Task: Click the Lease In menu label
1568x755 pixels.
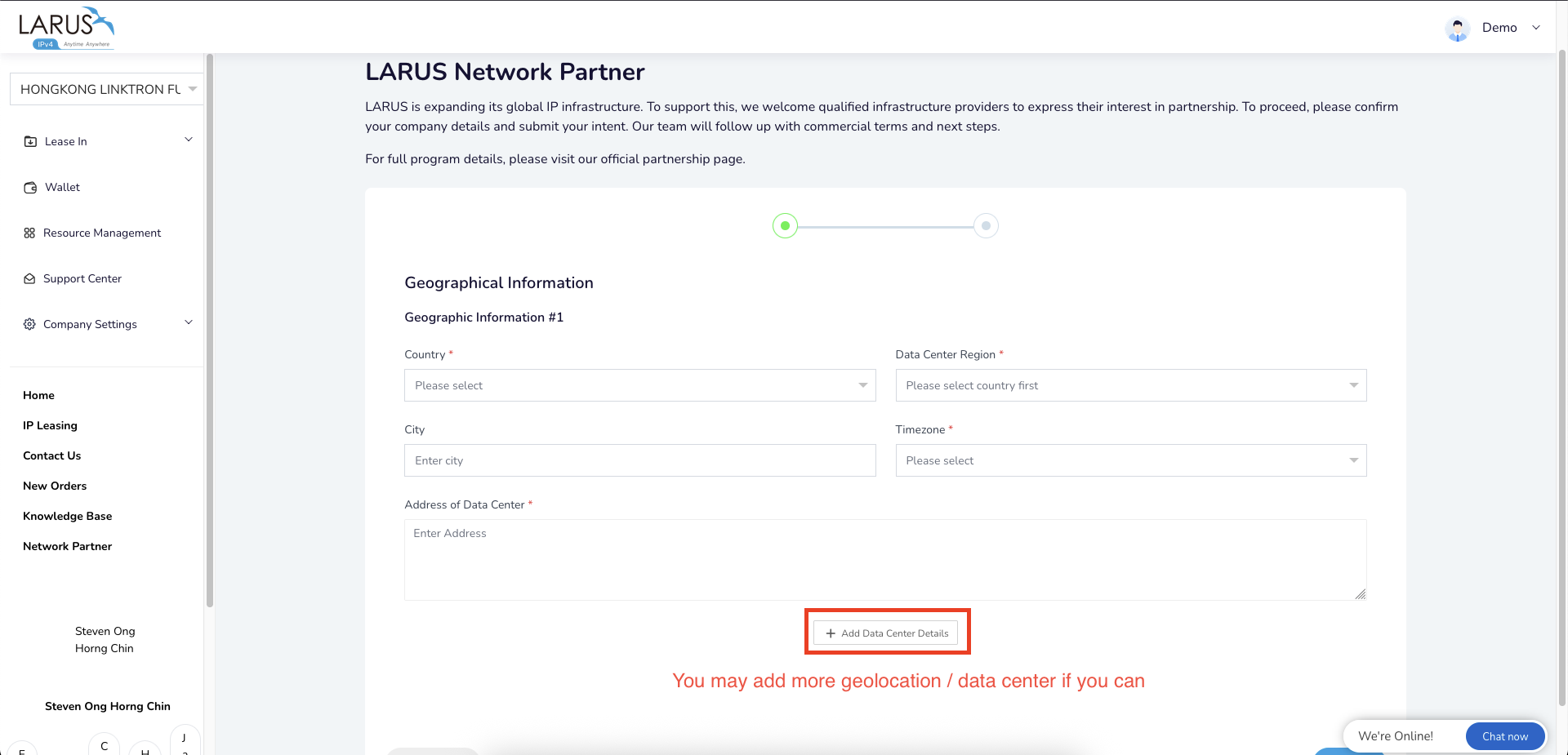Action: pyautogui.click(x=65, y=141)
